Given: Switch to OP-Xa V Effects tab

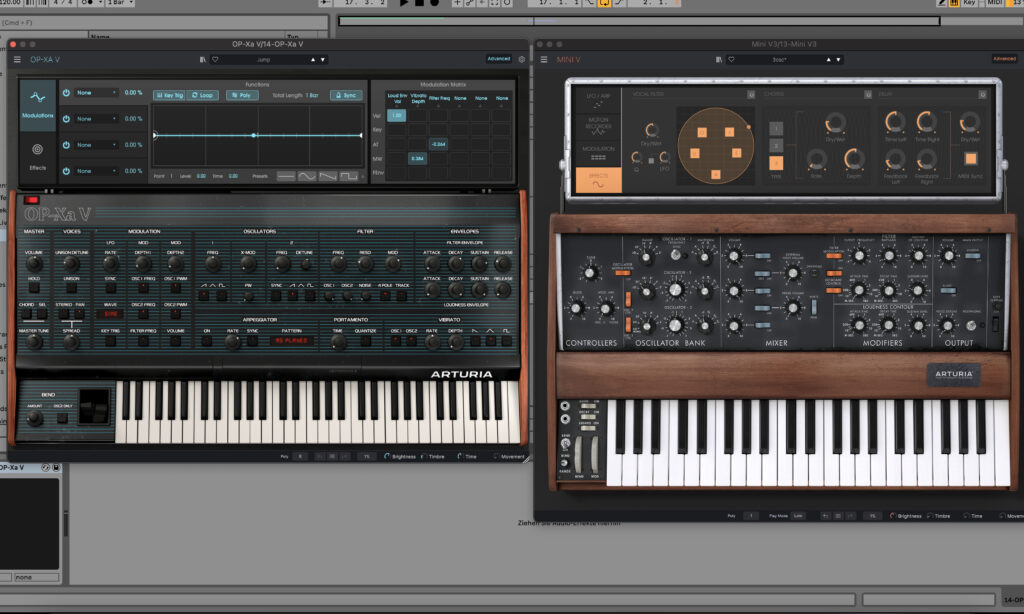Looking at the screenshot, I should [37, 157].
